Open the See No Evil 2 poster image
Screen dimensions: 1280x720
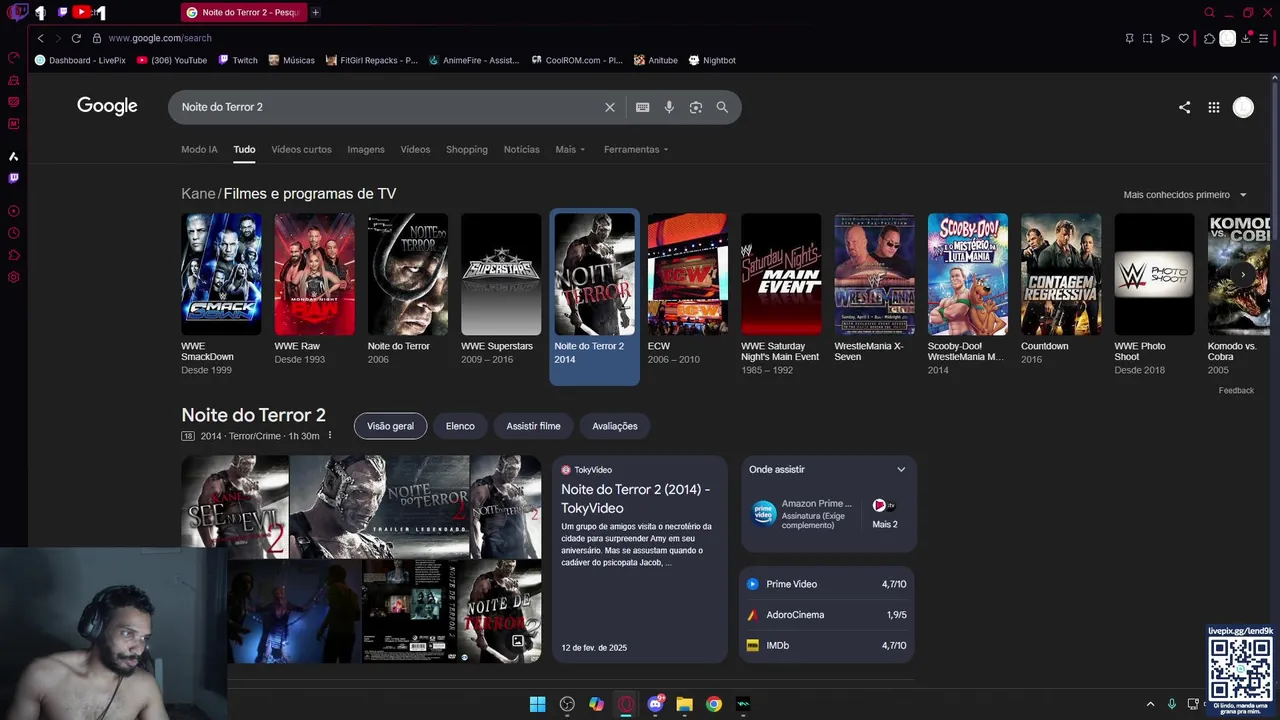(235, 507)
